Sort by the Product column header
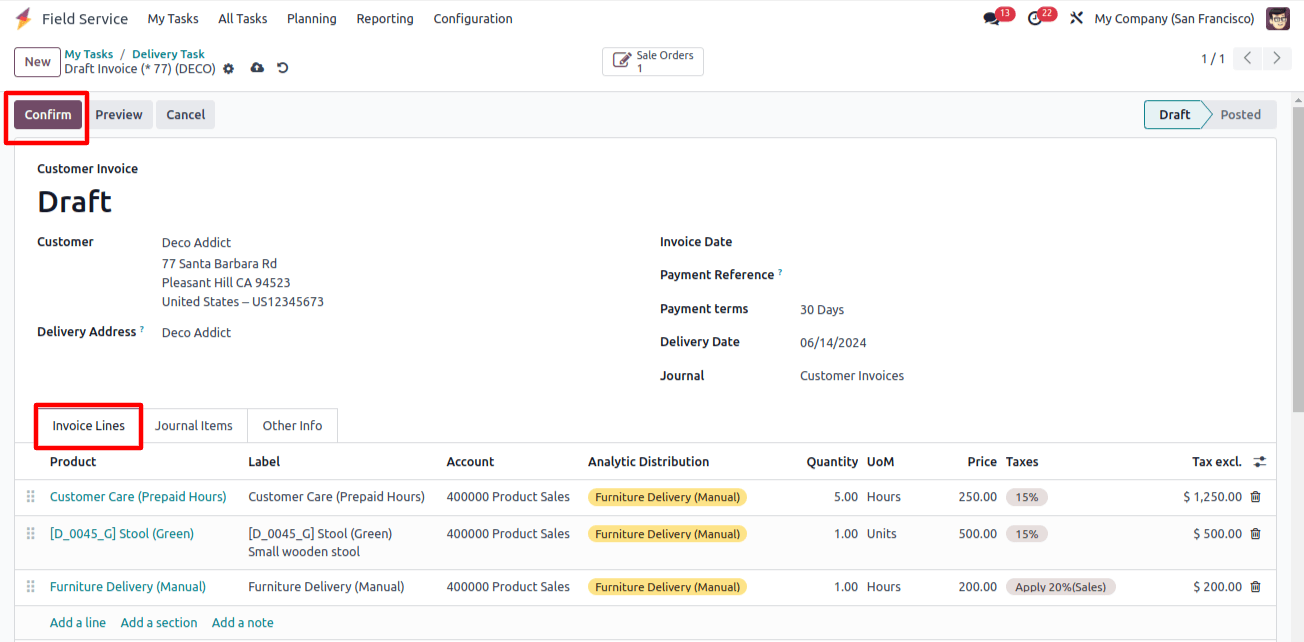 tap(73, 462)
